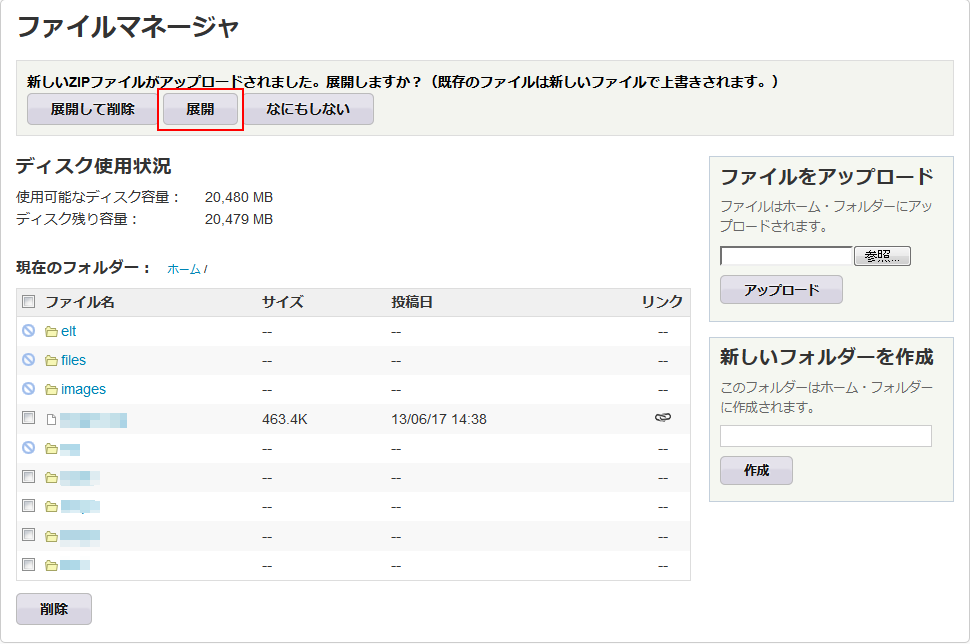Click the new folder name input field

click(x=826, y=436)
